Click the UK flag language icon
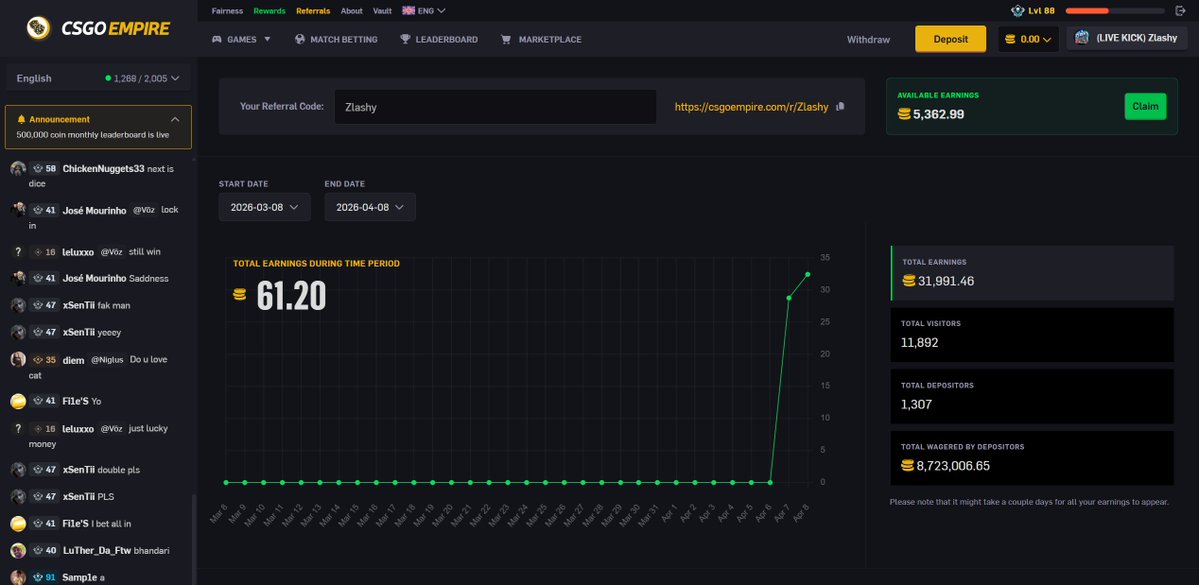The image size is (1199, 585). click(408, 11)
